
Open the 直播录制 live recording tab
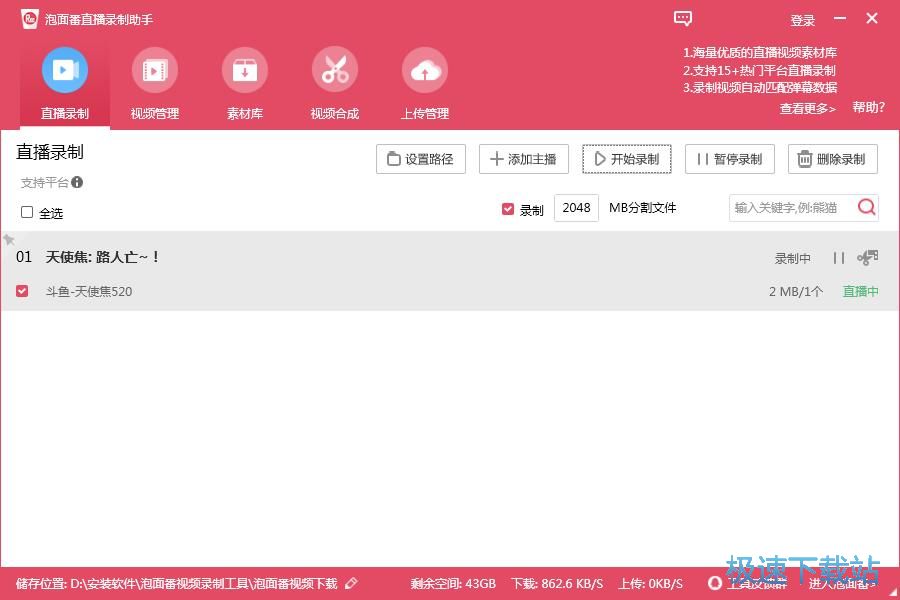(65, 84)
